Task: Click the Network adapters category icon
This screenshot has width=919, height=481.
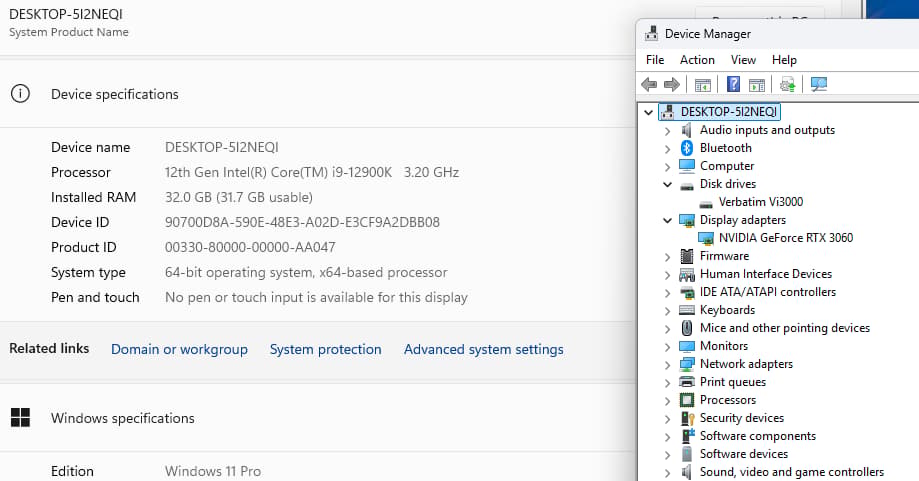Action: (687, 364)
